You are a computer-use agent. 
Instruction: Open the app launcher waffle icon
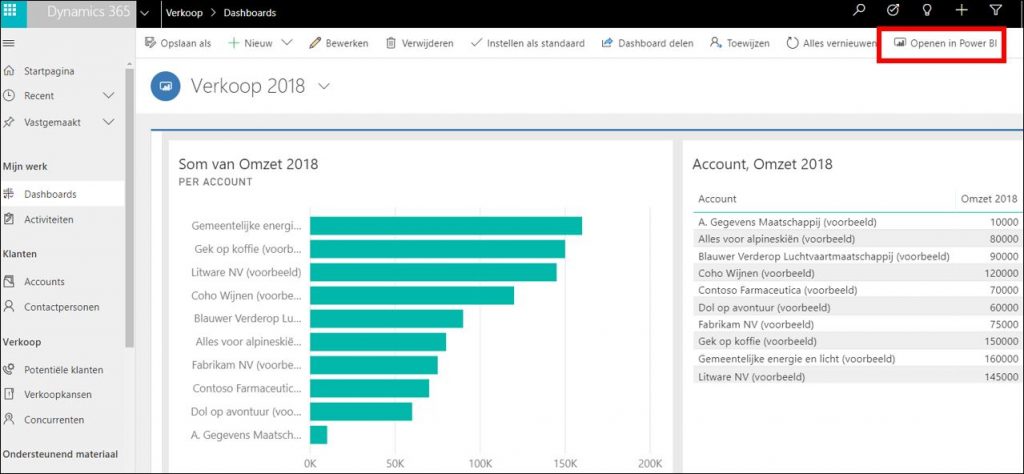click(x=11, y=12)
